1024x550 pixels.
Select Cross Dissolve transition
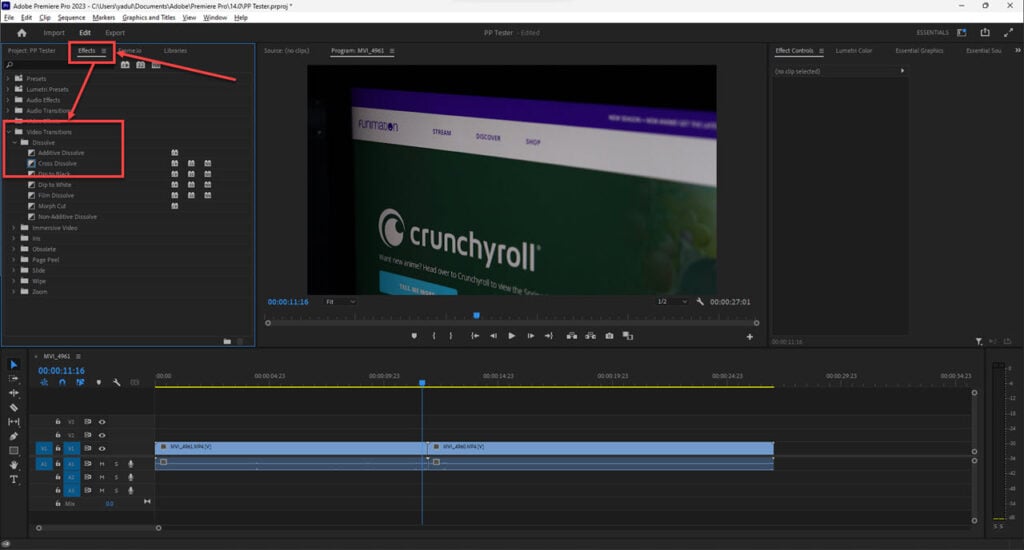click(x=57, y=164)
